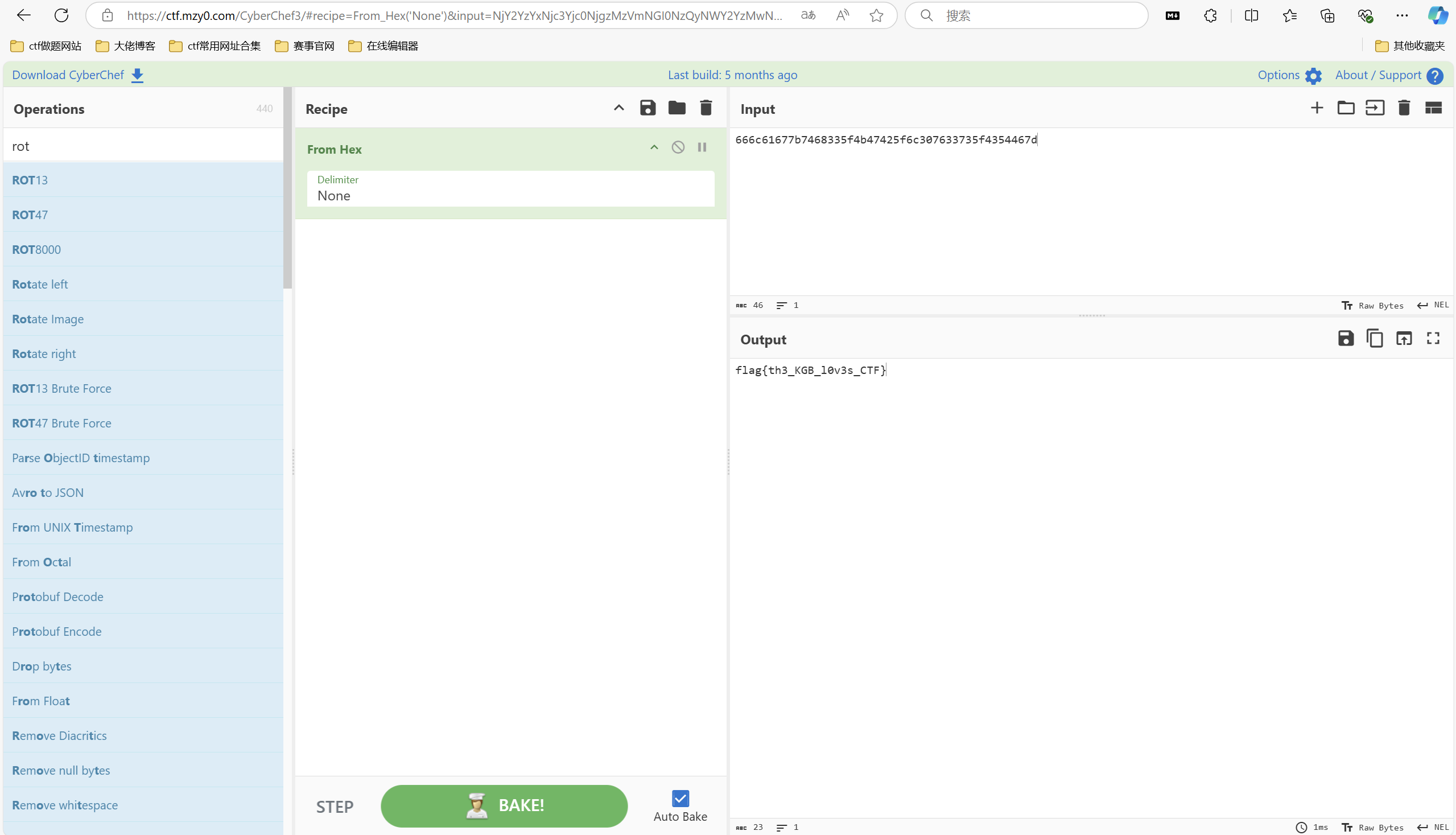Click the translate page icon in address bar
1456x835 pixels.
click(809, 15)
